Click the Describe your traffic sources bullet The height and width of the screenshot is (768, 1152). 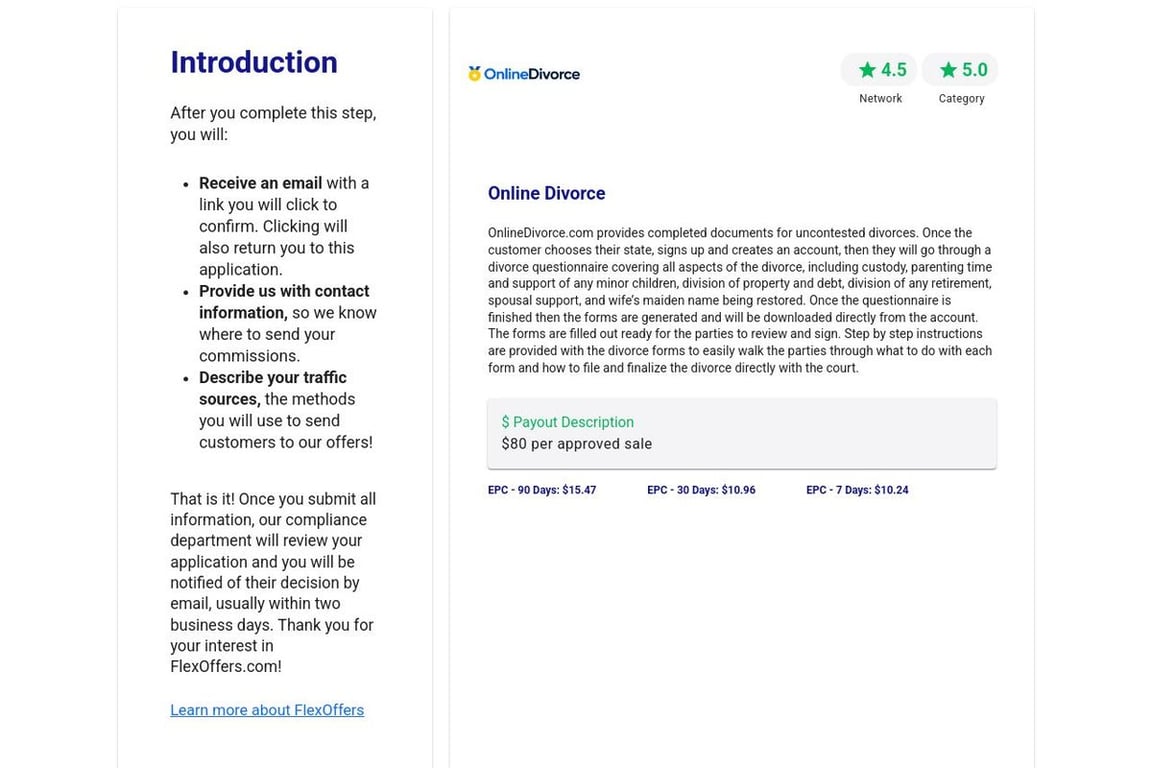click(x=288, y=410)
